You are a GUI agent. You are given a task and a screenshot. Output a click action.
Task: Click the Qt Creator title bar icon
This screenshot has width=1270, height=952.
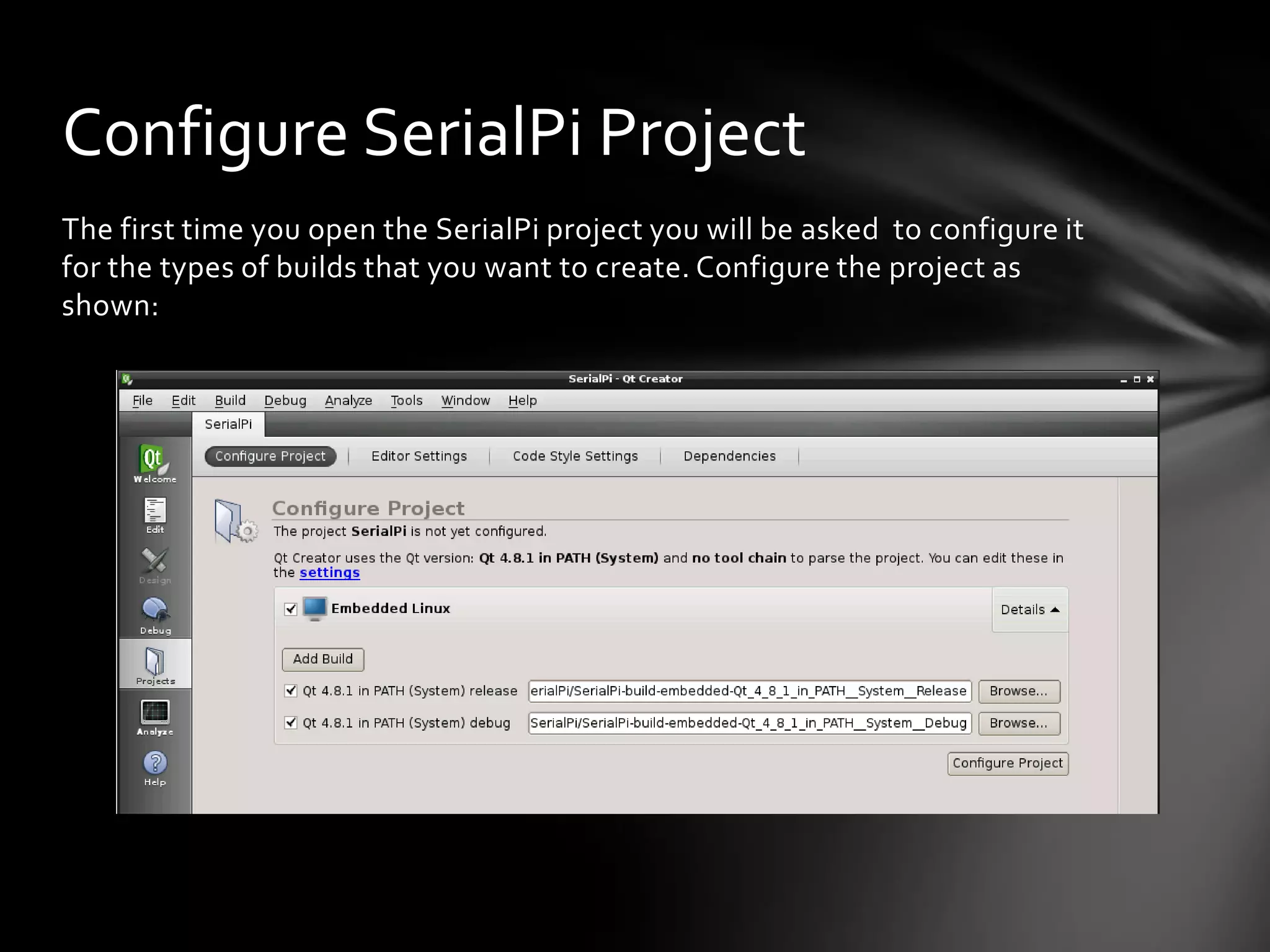click(127, 379)
